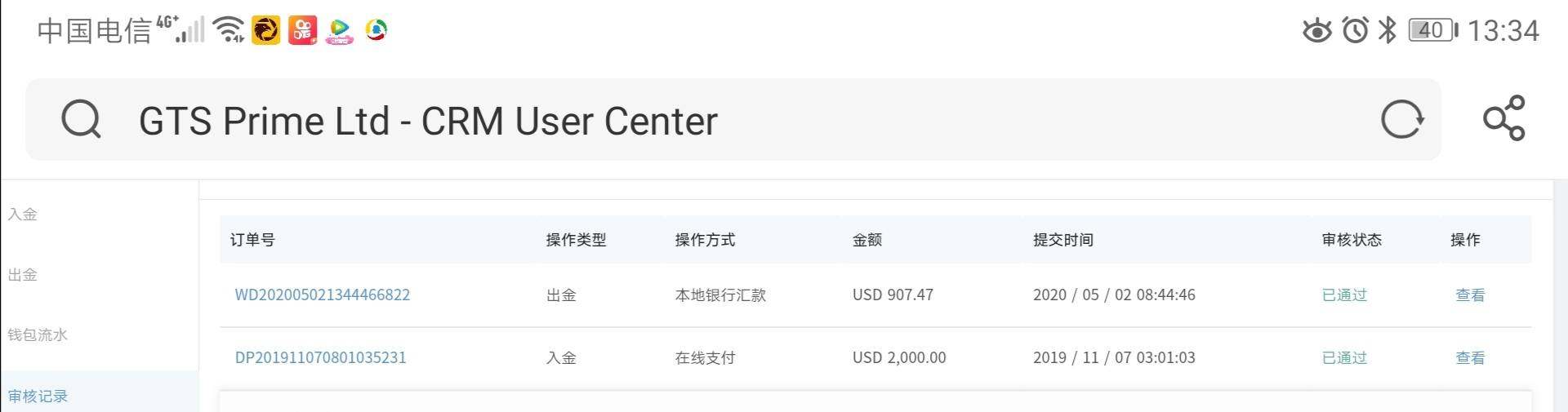Screen dimensions: 1568x412
Task: Click the 提交时间 column header
Action: (1062, 240)
